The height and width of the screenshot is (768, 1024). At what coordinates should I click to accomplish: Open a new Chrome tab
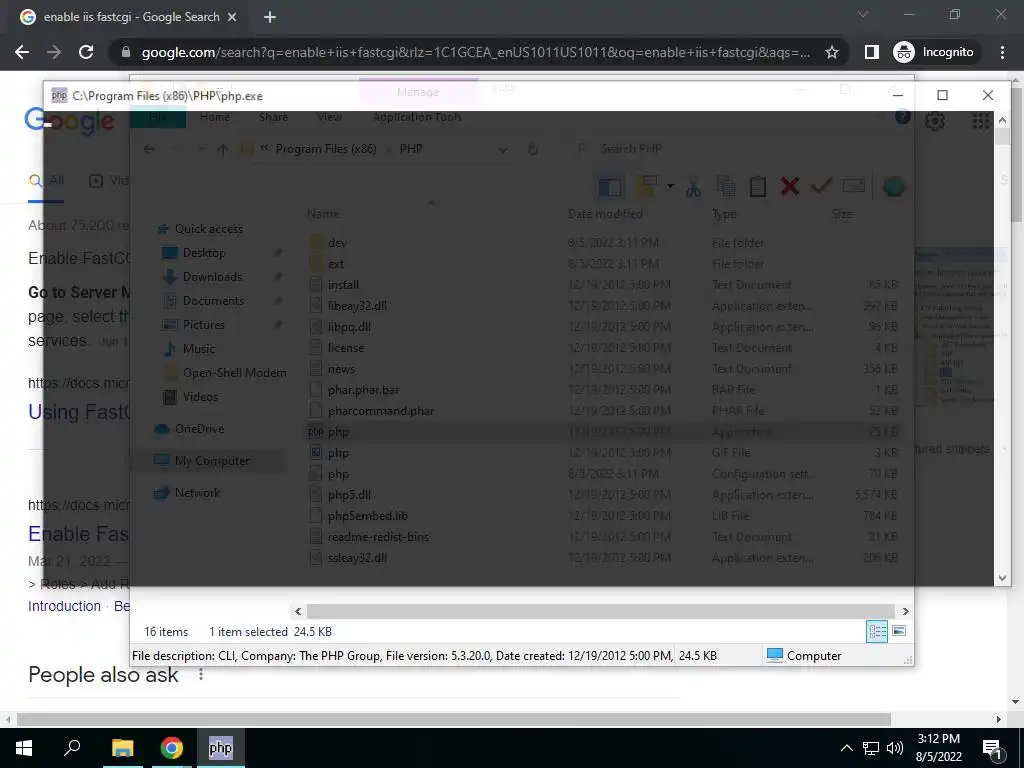point(270,17)
